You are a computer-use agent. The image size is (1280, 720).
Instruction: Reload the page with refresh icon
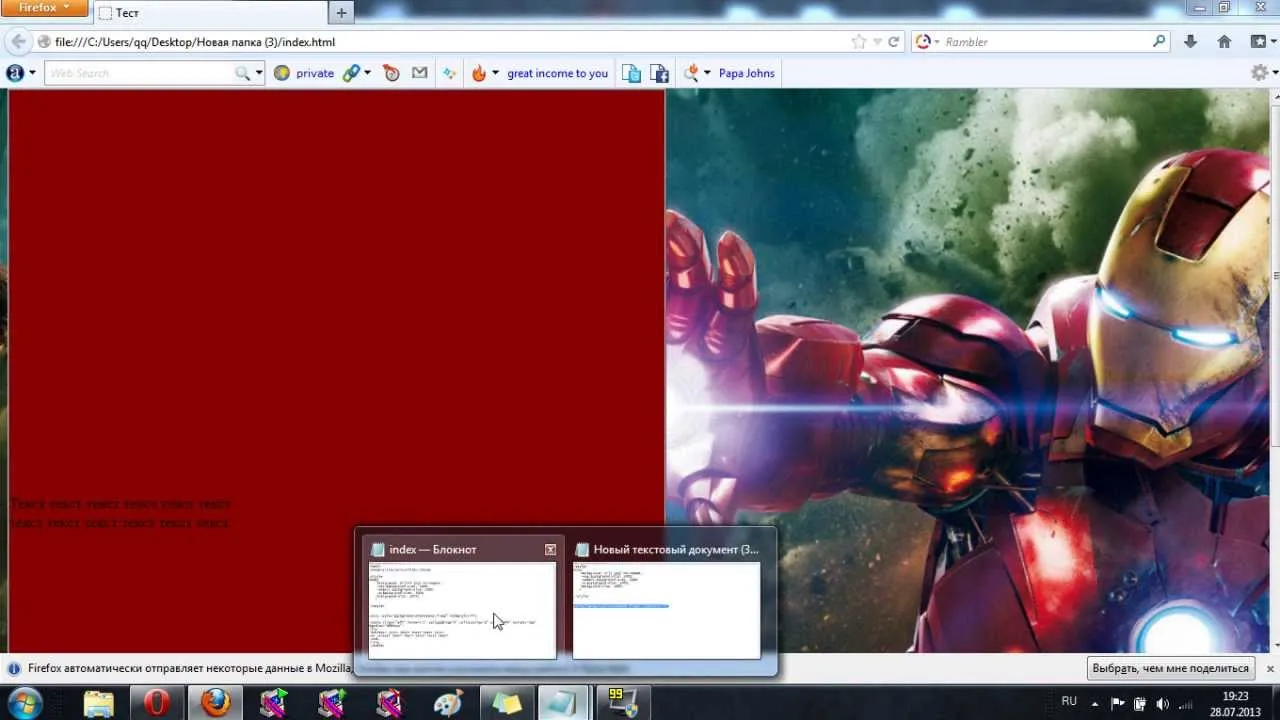click(894, 42)
